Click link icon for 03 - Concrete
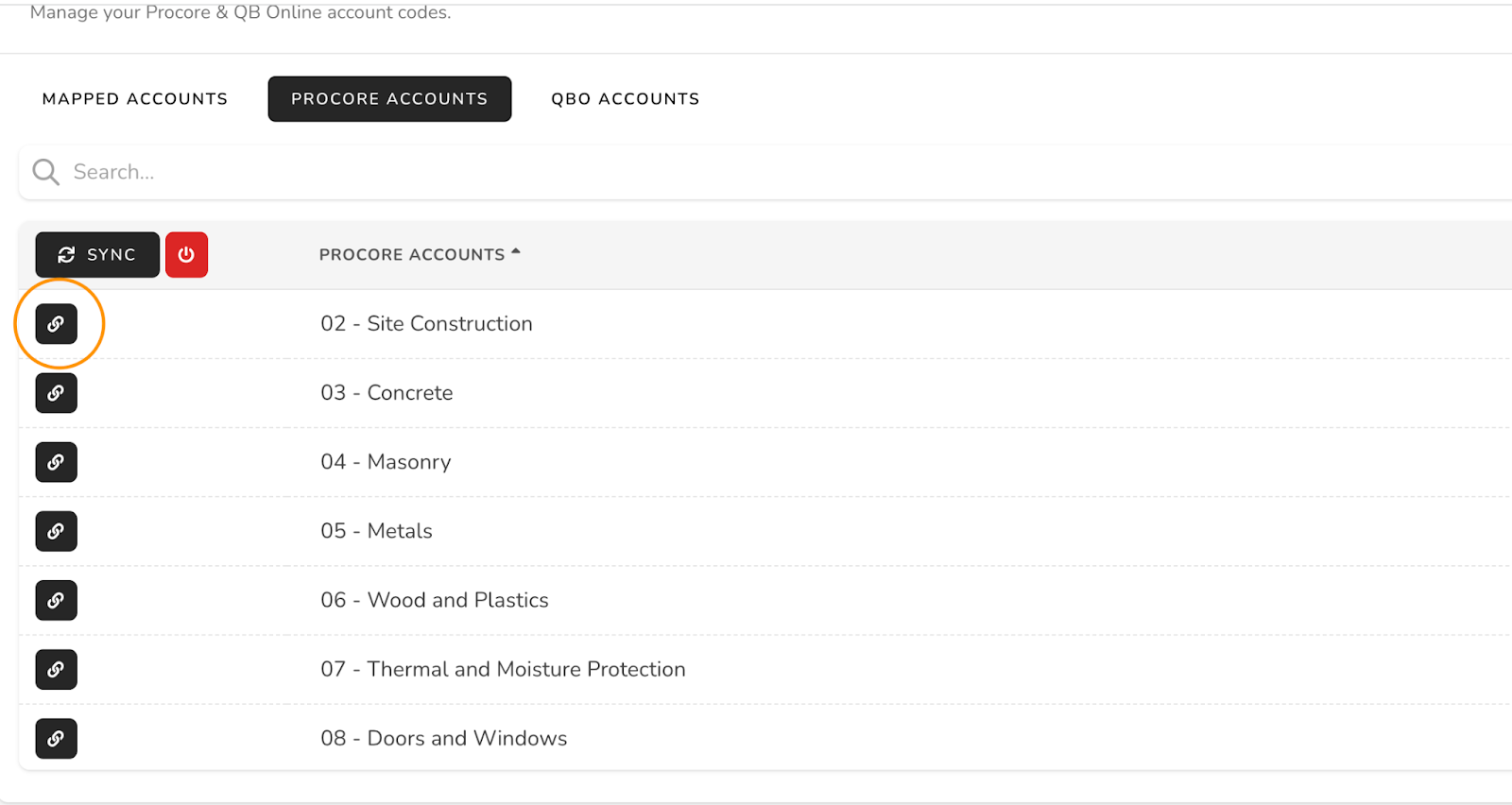Image resolution: width=1512 pixels, height=805 pixels. pos(56,393)
